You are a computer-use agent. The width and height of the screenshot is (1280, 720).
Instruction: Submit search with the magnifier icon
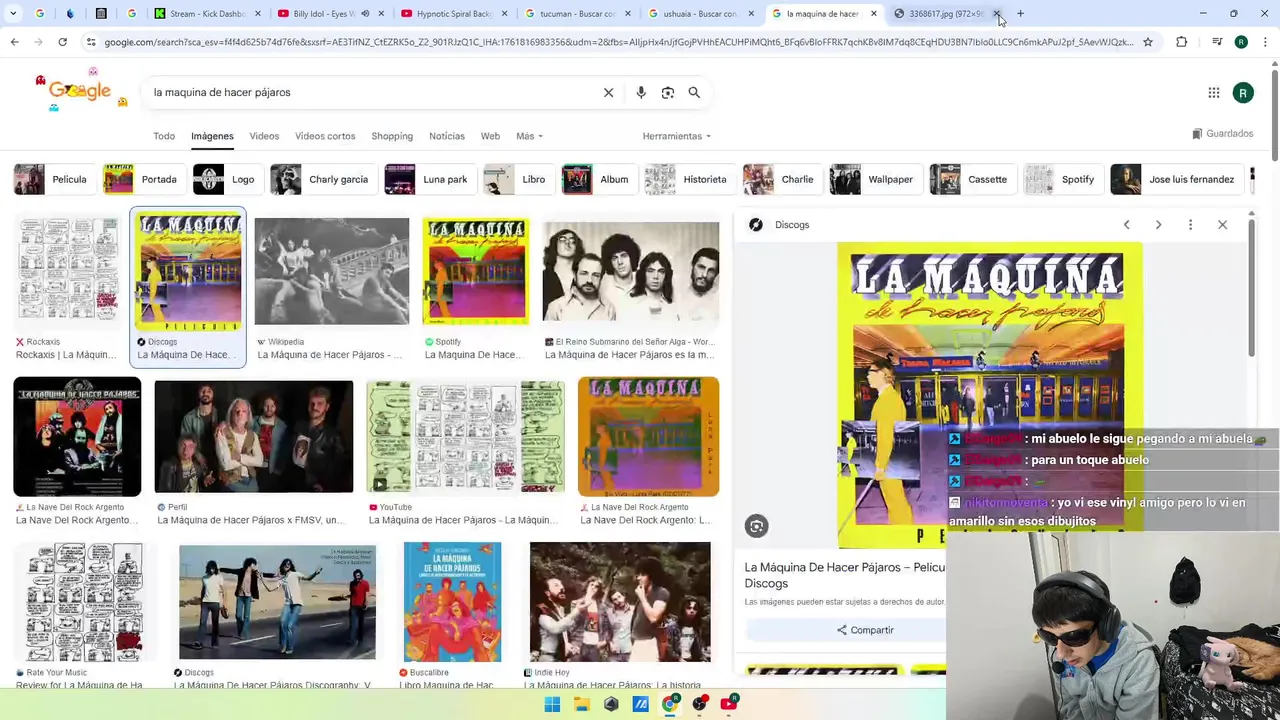click(694, 92)
